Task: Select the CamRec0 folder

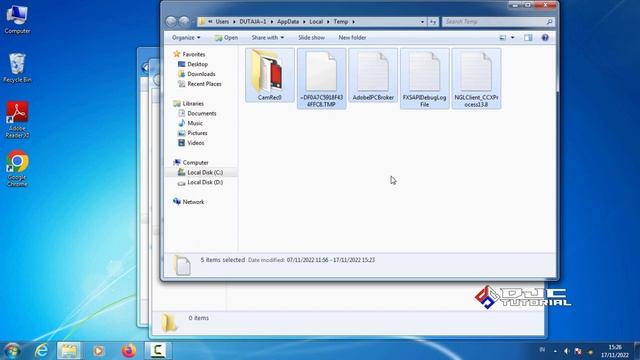Action: click(x=270, y=75)
